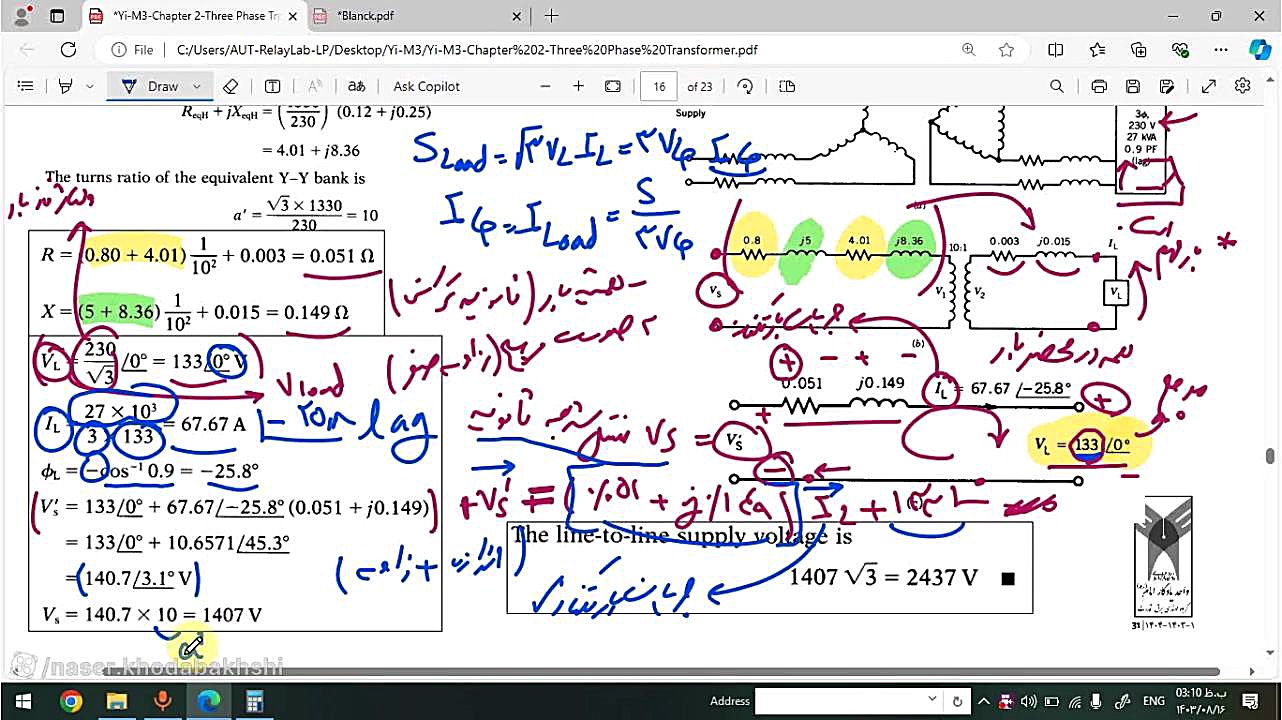Image resolution: width=1282 pixels, height=720 pixels.
Task: Print the PDF document
Action: 1099,86
